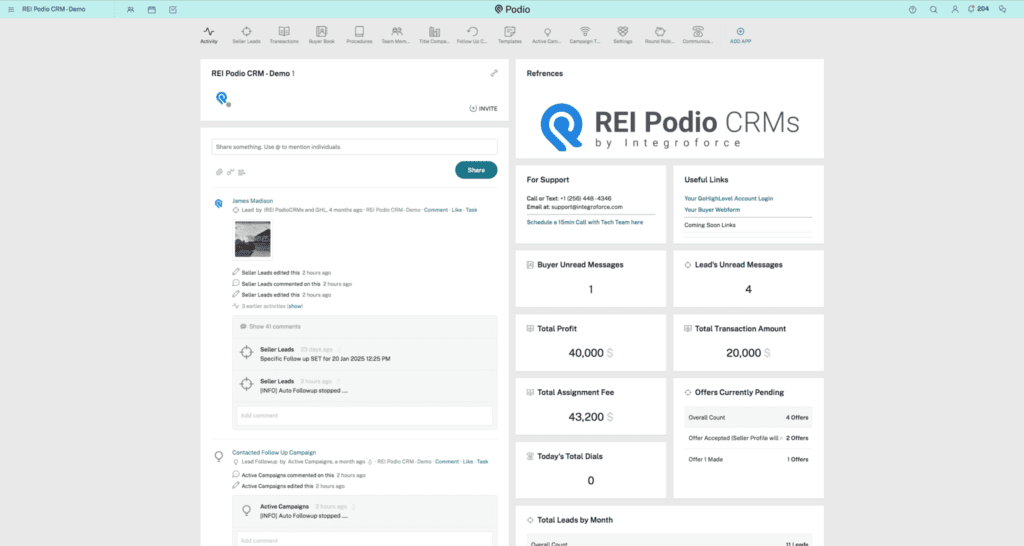This screenshot has height=546, width=1024.
Task: Open the calendar icon in top bar
Action: tap(152, 10)
